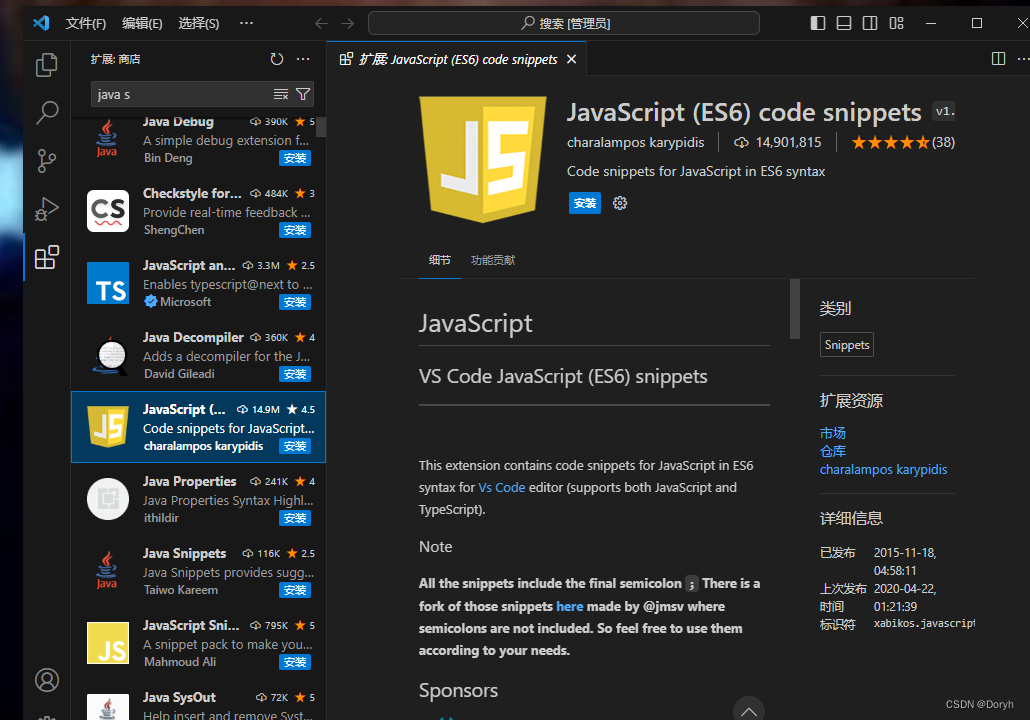Install the JavaScript (ES6) code snippets extension

pyautogui.click(x=585, y=203)
